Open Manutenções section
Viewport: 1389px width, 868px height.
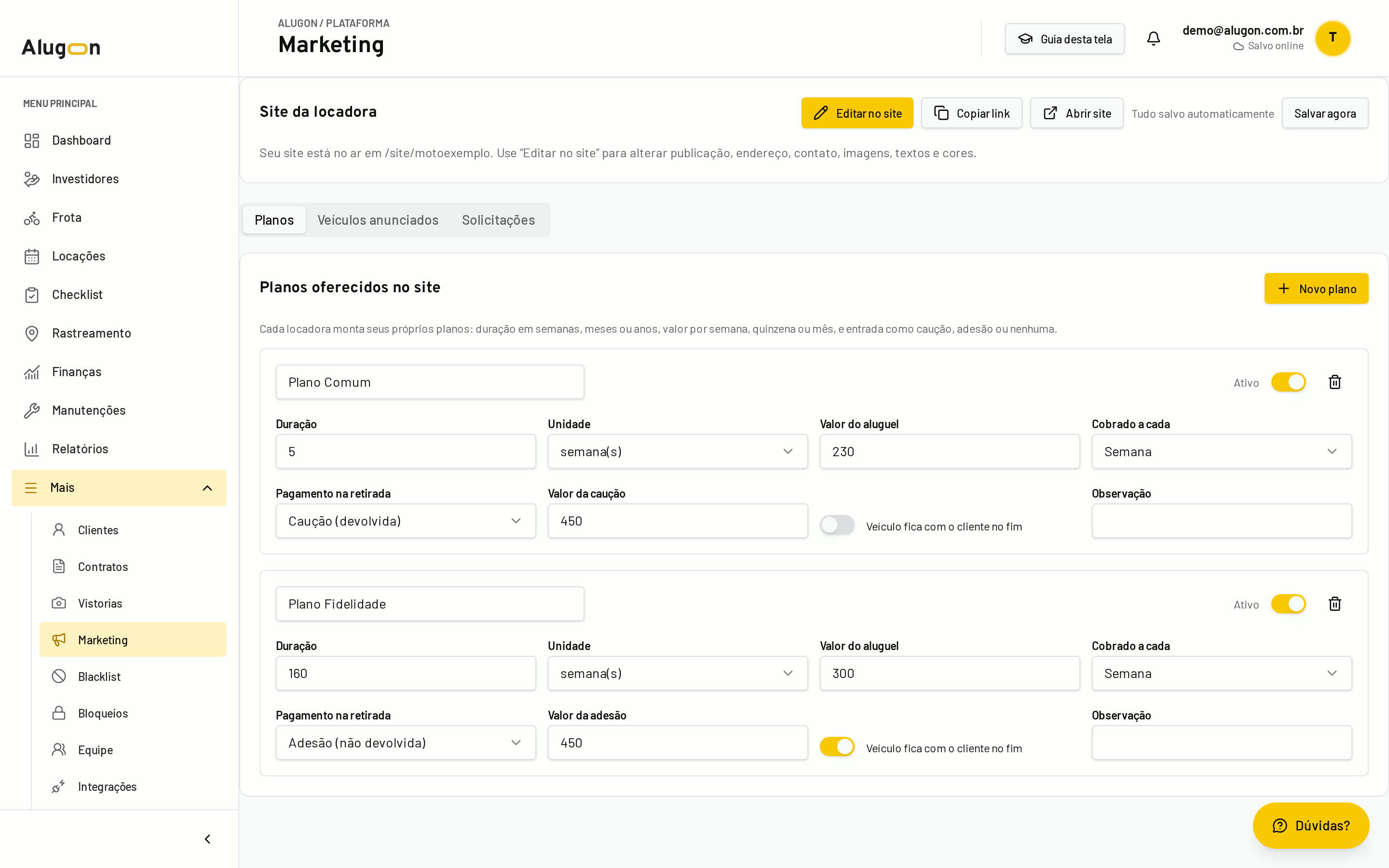click(x=119, y=410)
